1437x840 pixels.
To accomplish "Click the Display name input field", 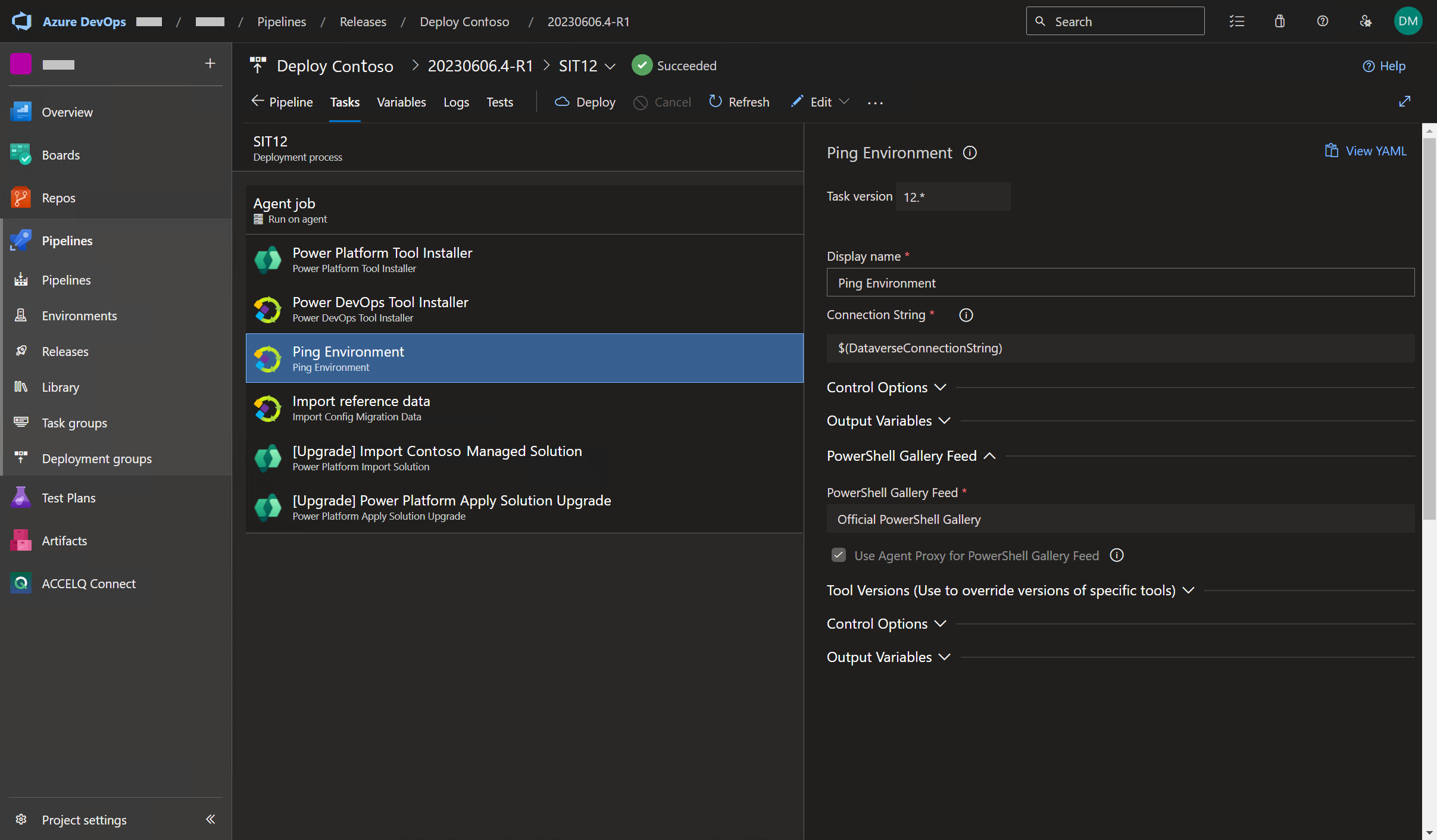I will 1120,283.
